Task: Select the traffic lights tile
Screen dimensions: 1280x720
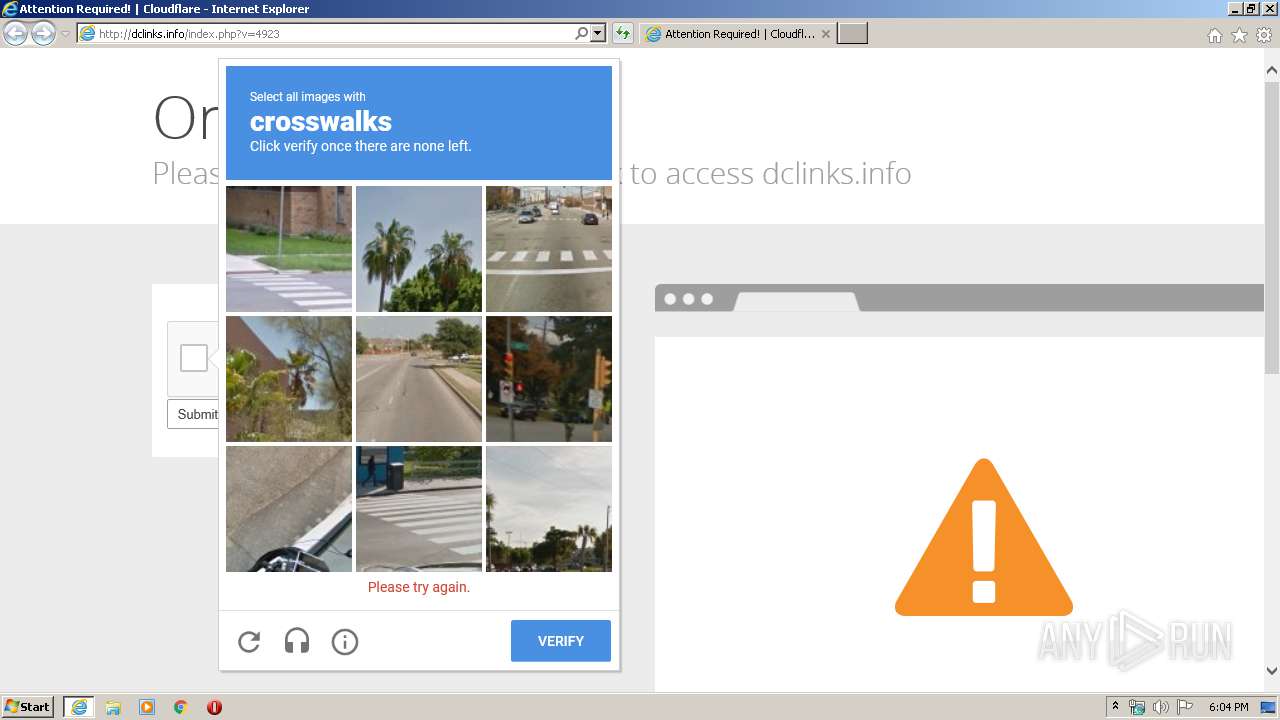Action: (549, 379)
